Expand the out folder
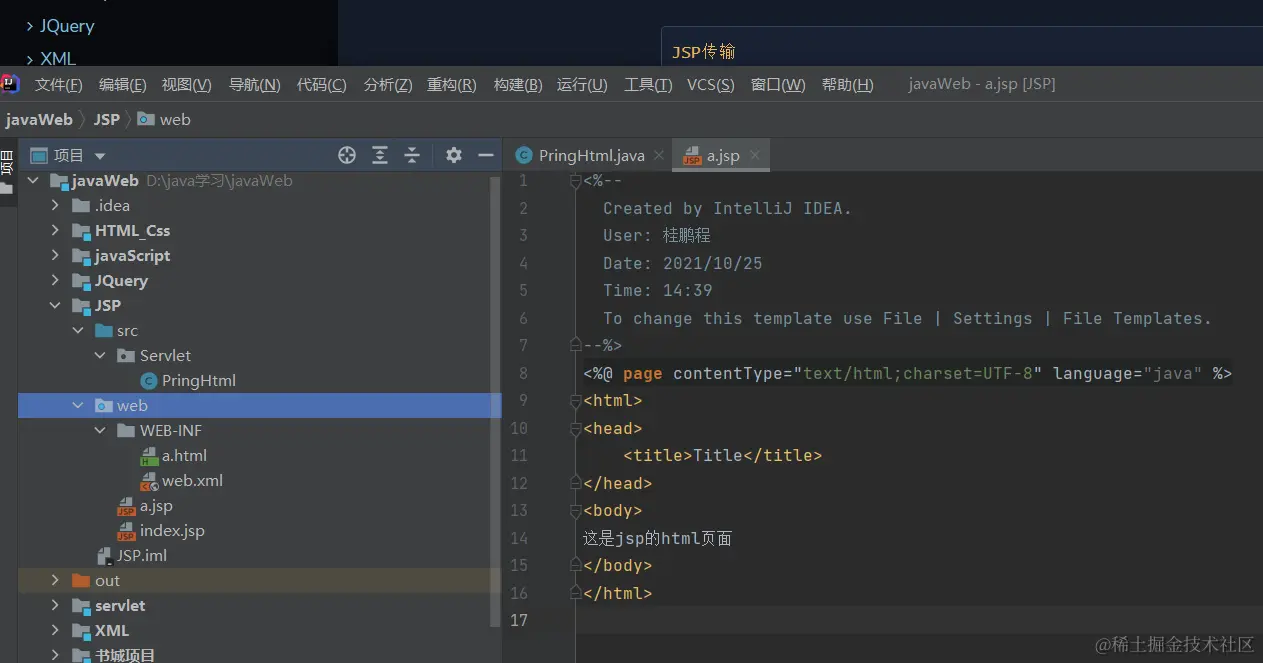Viewport: 1263px width, 663px height. coord(56,581)
